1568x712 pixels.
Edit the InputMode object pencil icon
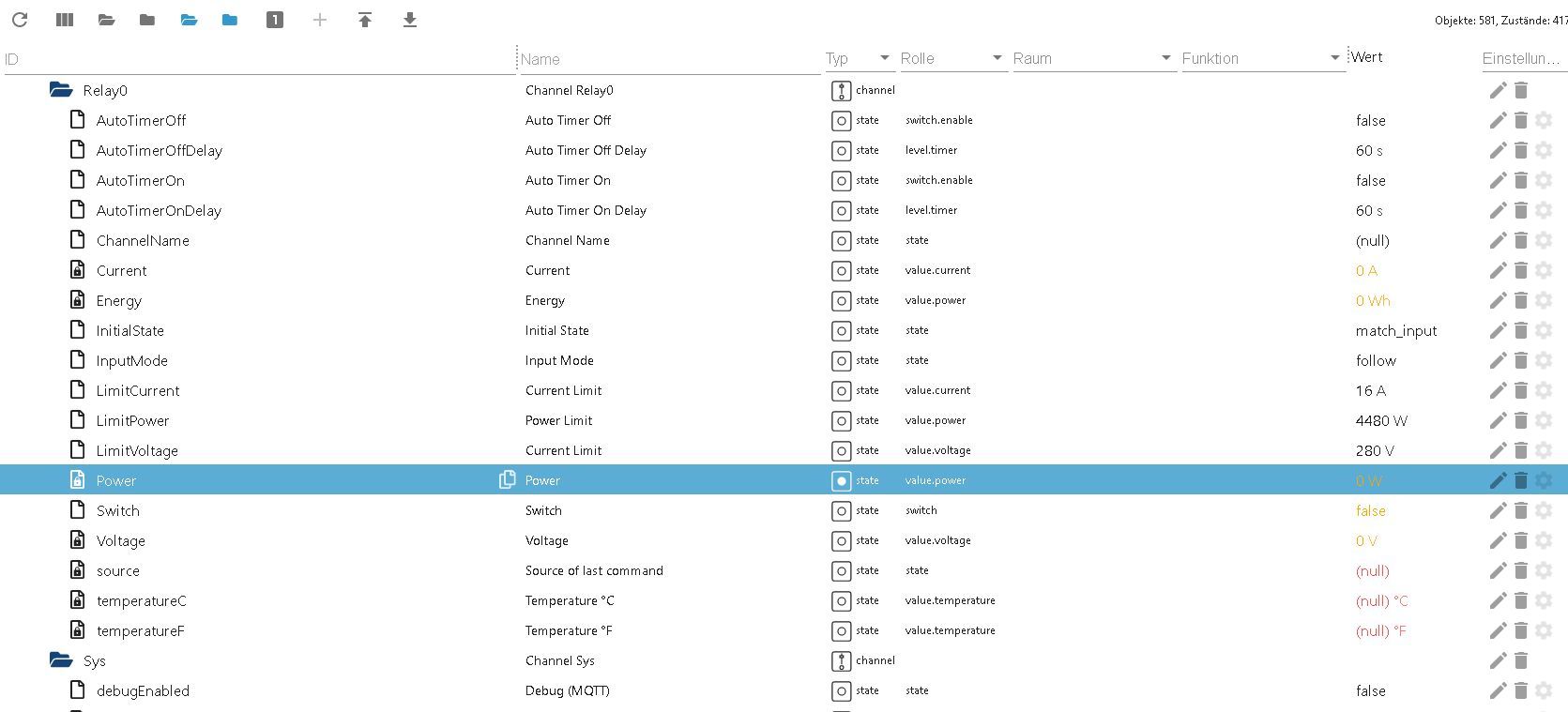click(x=1498, y=360)
